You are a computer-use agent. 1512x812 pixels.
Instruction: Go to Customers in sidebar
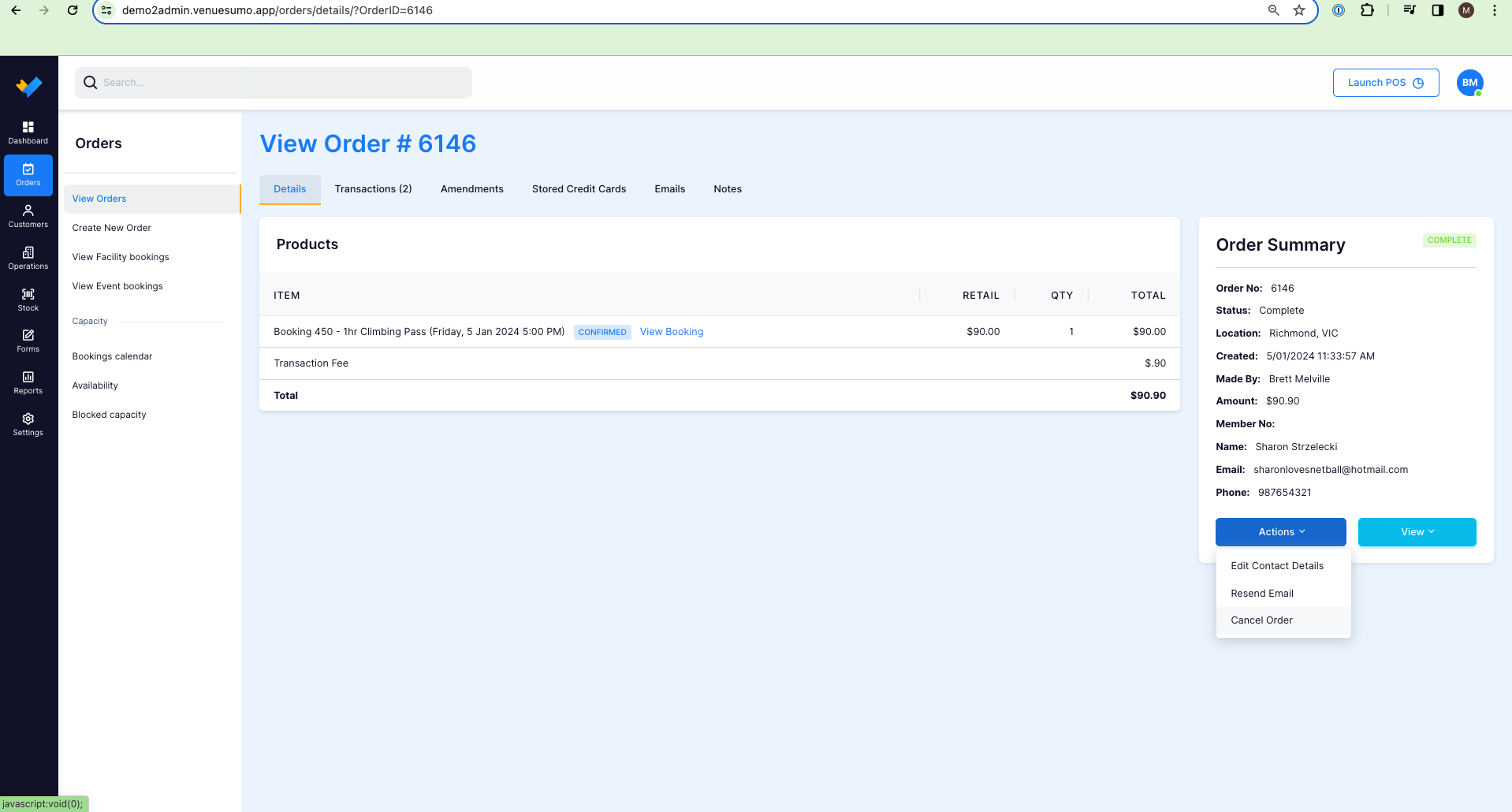(x=28, y=216)
